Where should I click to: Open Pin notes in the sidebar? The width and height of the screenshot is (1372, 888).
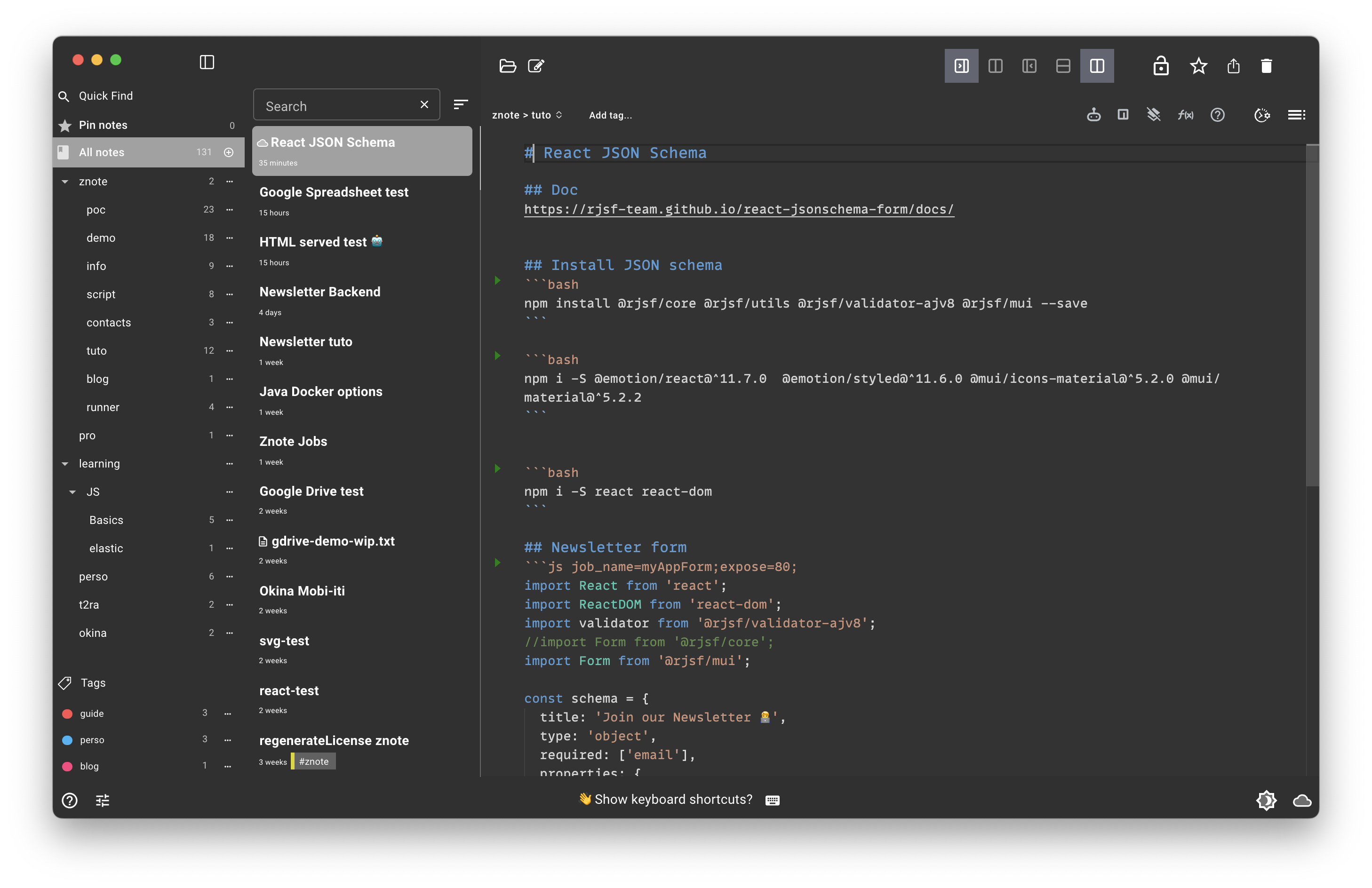coord(149,125)
